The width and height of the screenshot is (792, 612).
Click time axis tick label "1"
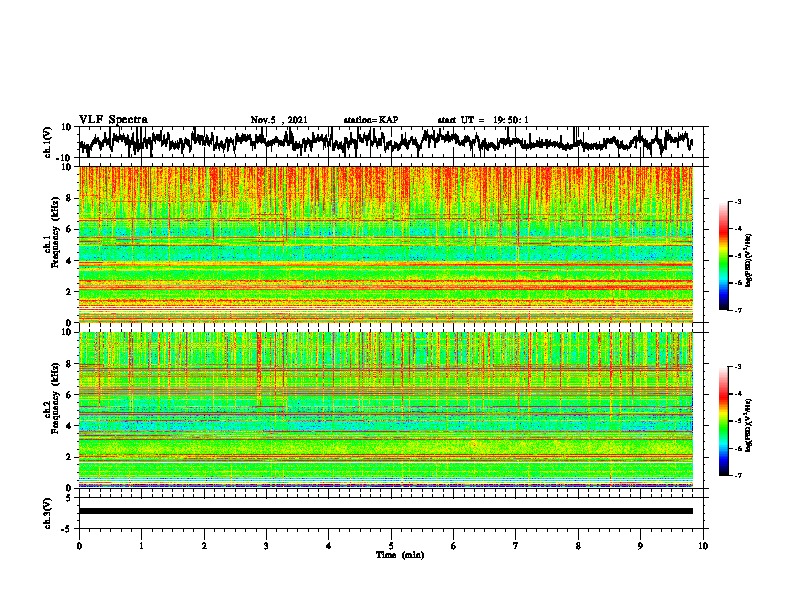[142, 546]
